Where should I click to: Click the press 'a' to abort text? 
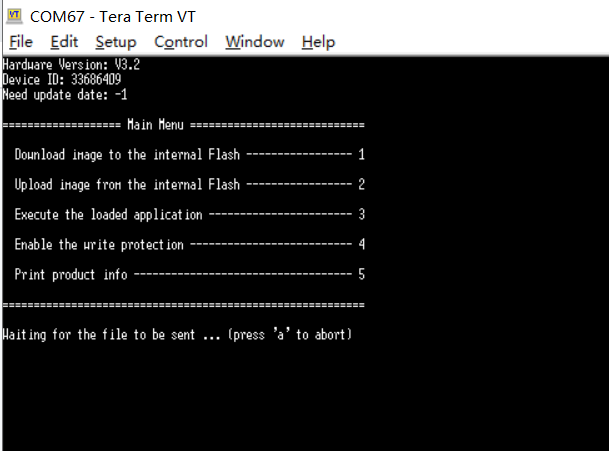(x=290, y=334)
